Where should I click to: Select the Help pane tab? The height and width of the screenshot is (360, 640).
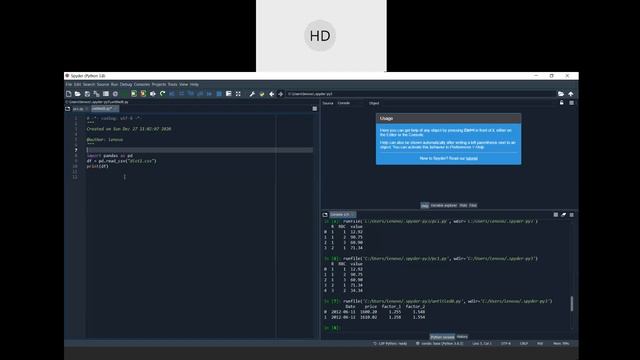pyautogui.click(x=424, y=205)
